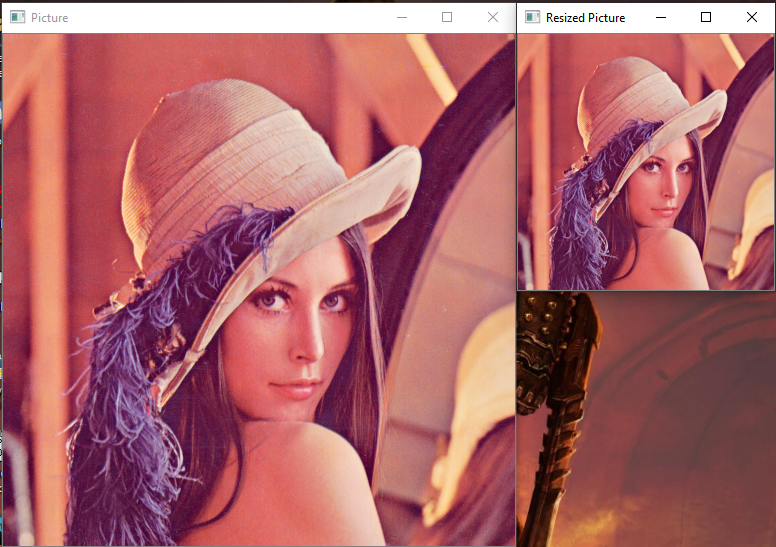Viewport: 776px width, 547px height.
Task: Maximize the Resized Picture window
Action: [x=706, y=17]
